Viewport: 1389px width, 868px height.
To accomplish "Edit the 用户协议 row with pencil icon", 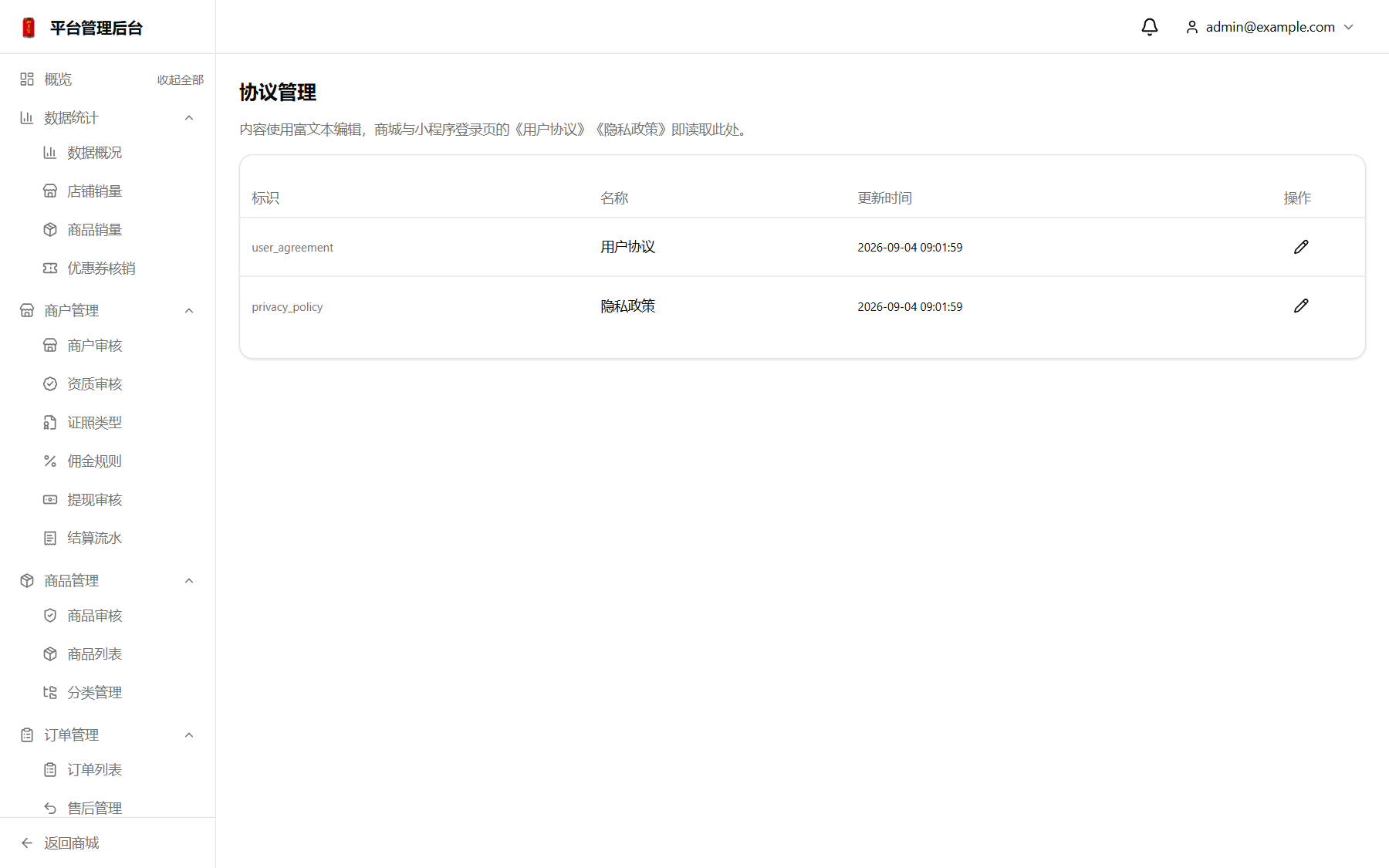I will pos(1301,247).
